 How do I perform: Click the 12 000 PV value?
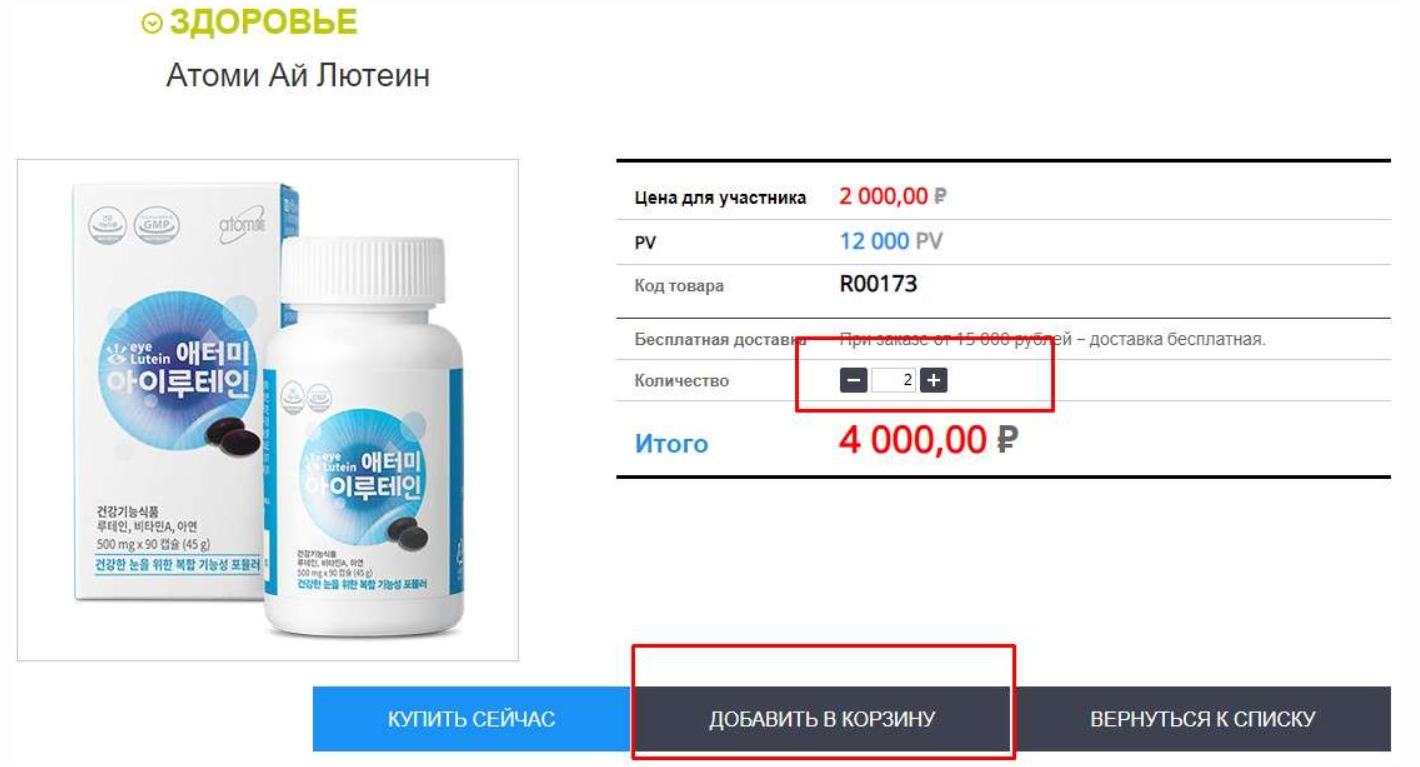coord(891,241)
